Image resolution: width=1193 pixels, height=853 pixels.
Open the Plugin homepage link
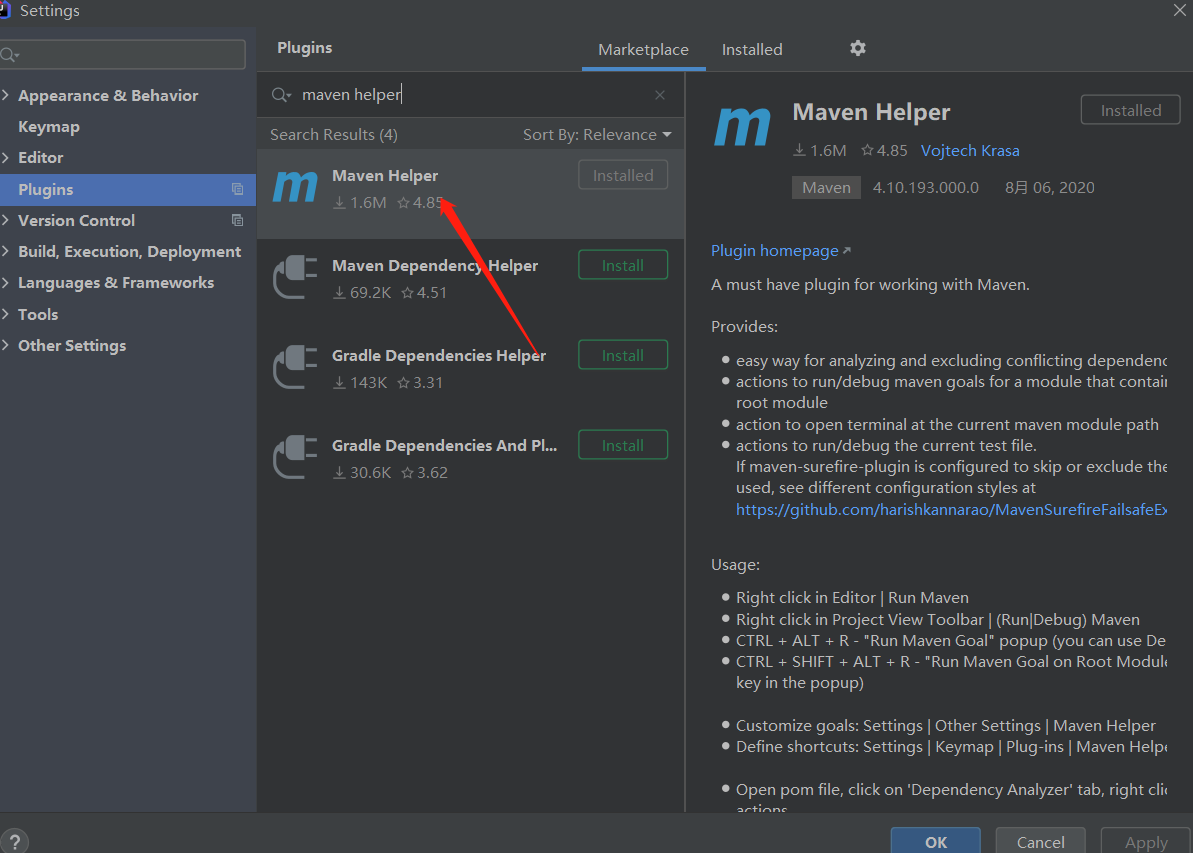pos(781,250)
